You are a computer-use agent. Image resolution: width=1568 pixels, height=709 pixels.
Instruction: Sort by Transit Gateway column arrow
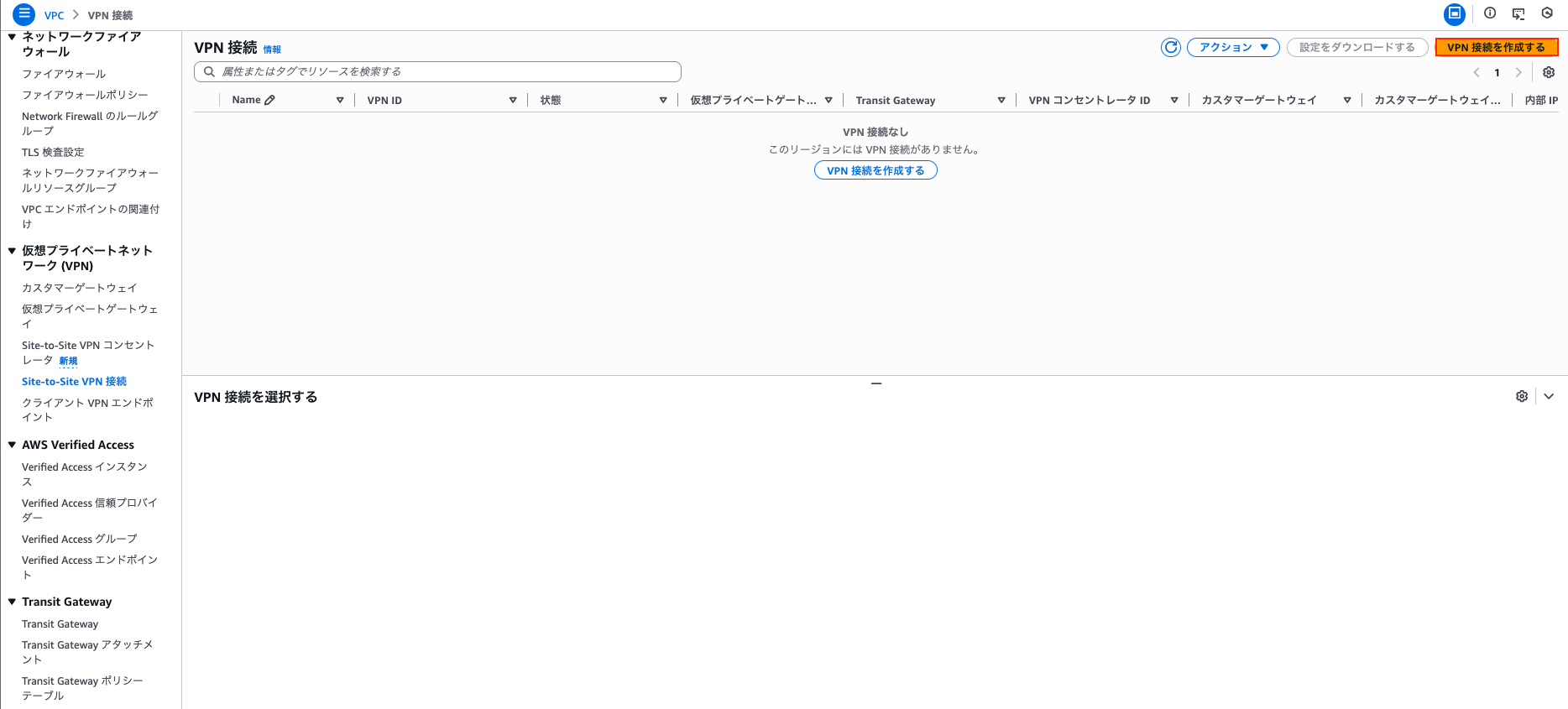(x=1001, y=100)
